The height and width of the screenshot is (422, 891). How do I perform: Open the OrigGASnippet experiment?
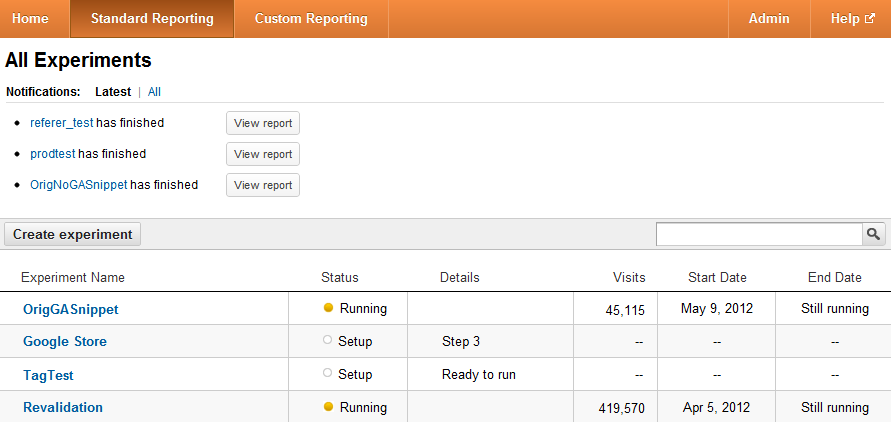click(x=70, y=309)
